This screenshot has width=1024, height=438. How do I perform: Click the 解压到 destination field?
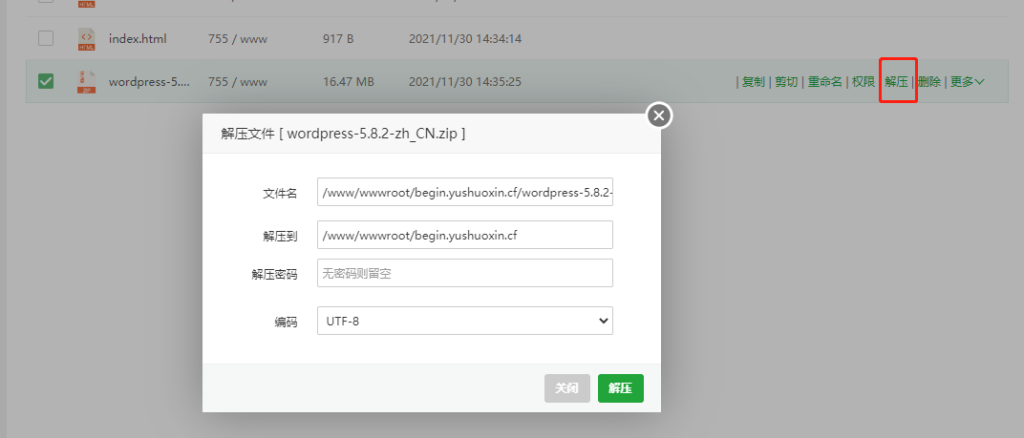pos(464,235)
